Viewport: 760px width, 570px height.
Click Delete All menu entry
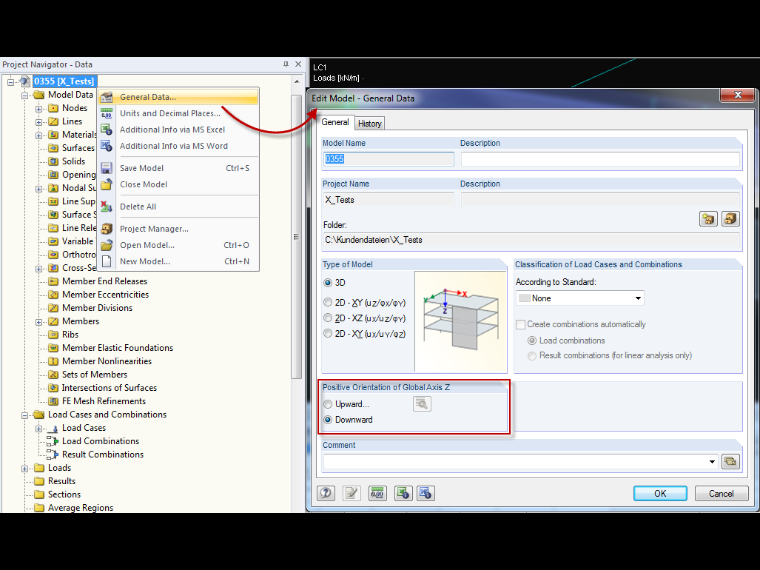pos(178,206)
